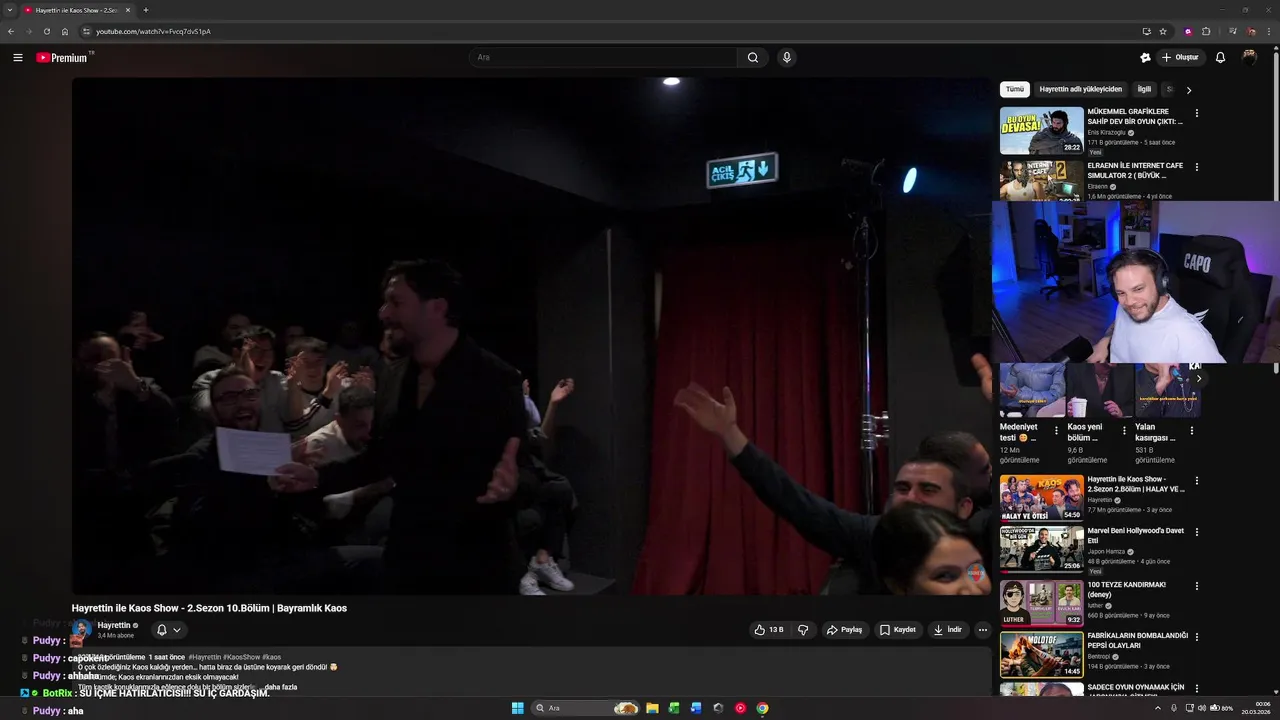The width and height of the screenshot is (1280, 720).
Task: Open the Chrome profile avatar
Action: tap(1251, 31)
